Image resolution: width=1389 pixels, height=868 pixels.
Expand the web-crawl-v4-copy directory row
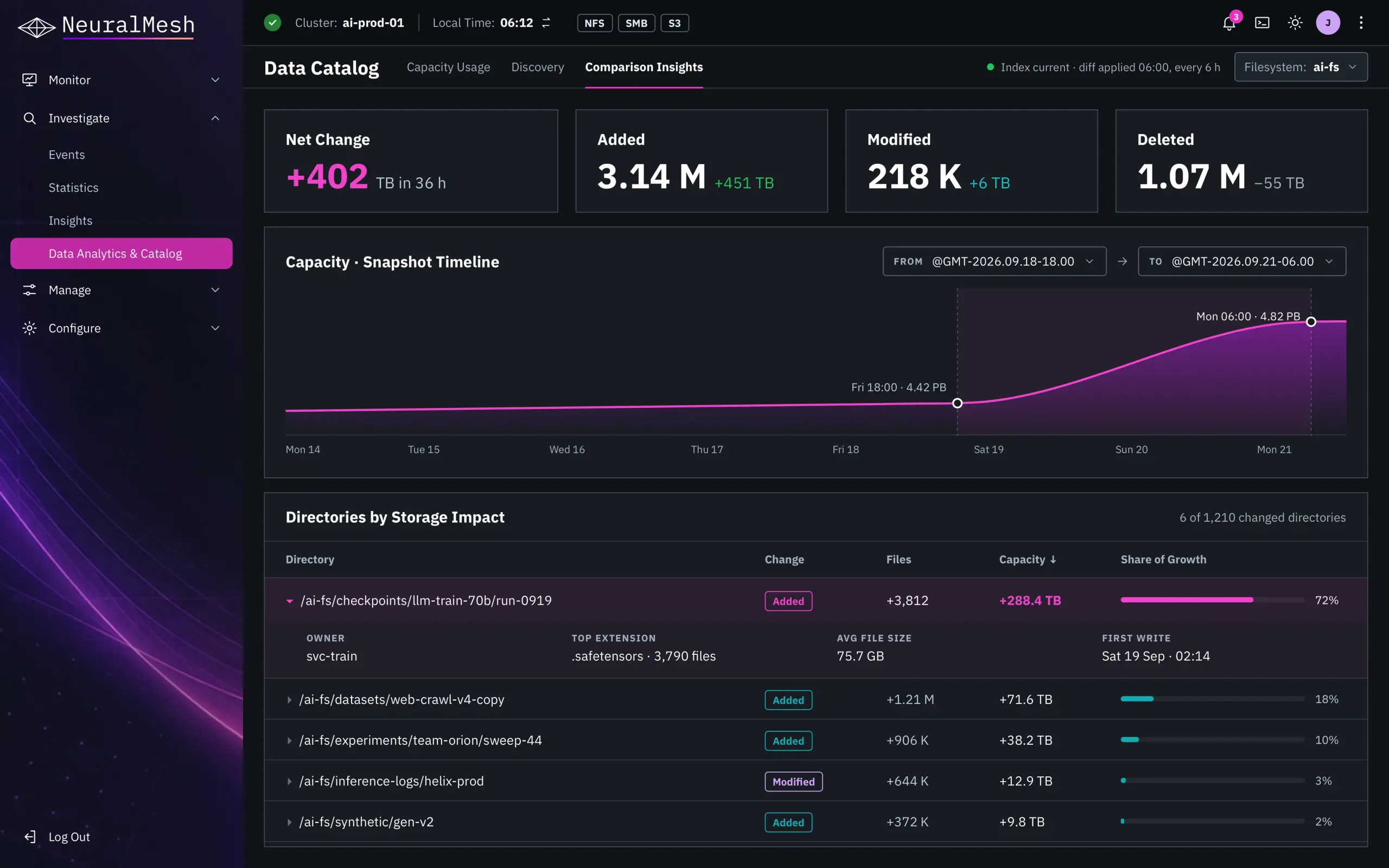[289, 700]
